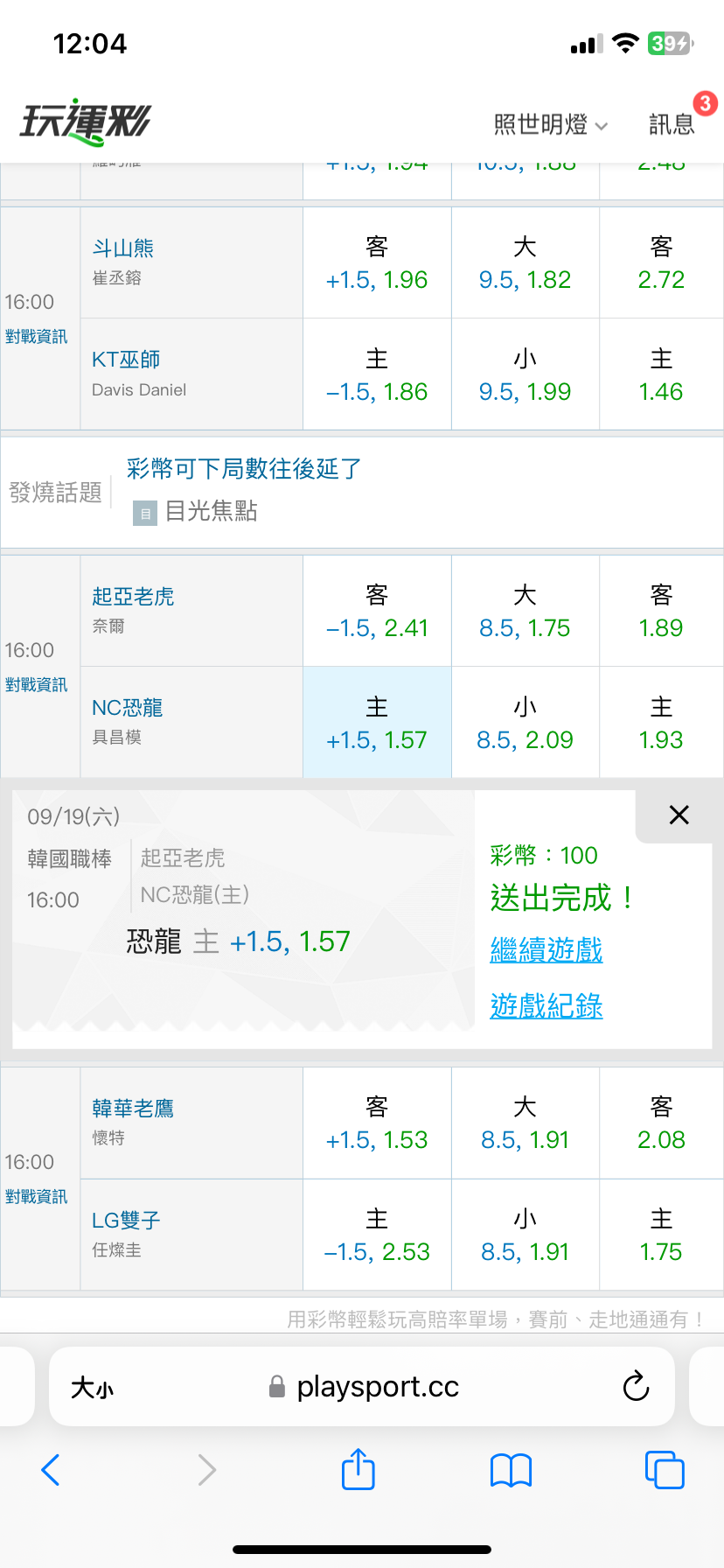Open 對戰資訊 for 韓華老鷹 match
The height and width of the screenshot is (1568, 724).
point(36,1197)
